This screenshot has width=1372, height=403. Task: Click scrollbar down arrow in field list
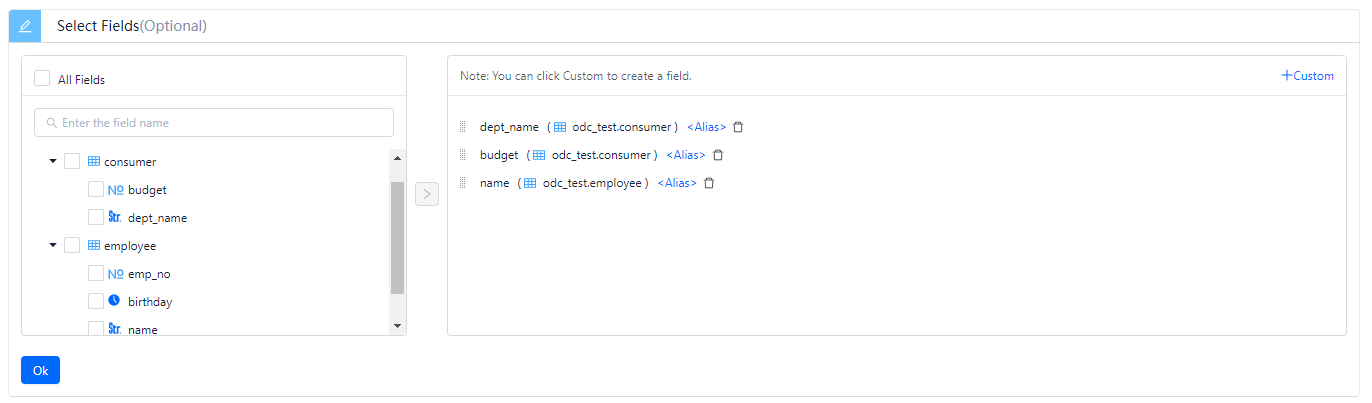[397, 325]
